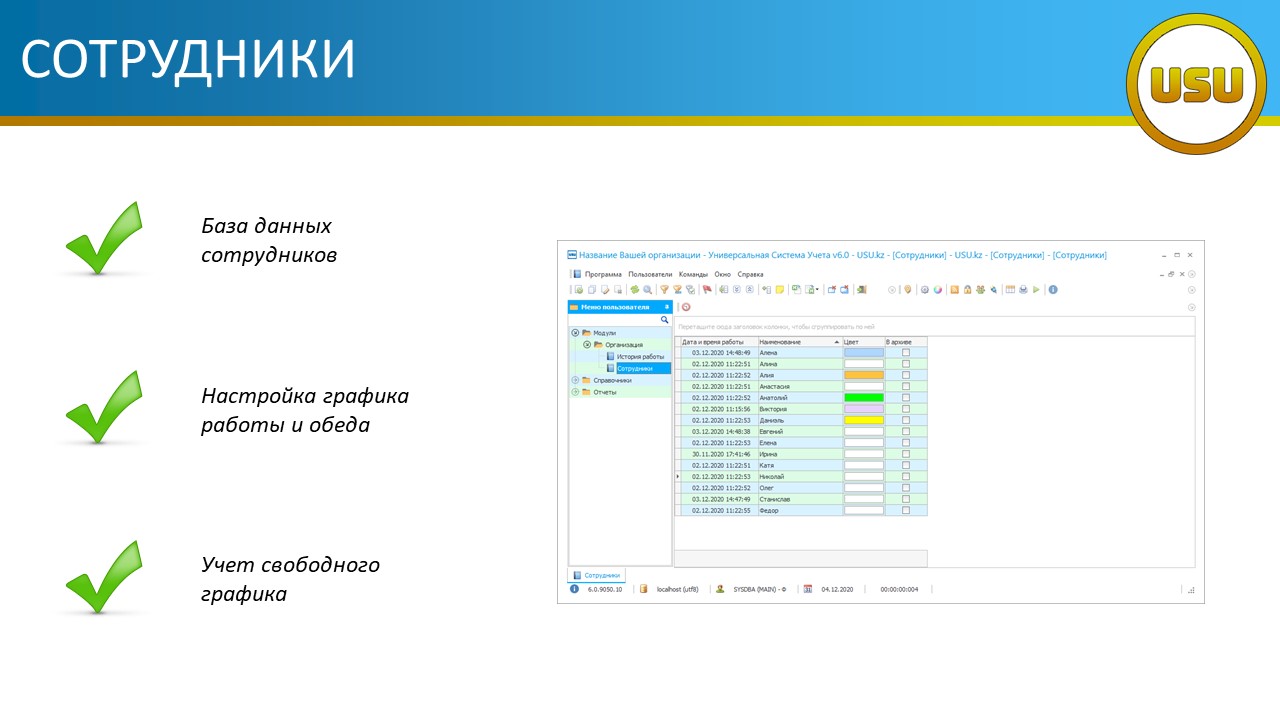The width and height of the screenshot is (1280, 720).
Task: Switch to the Сотрудники bottom tab
Action: (x=597, y=575)
